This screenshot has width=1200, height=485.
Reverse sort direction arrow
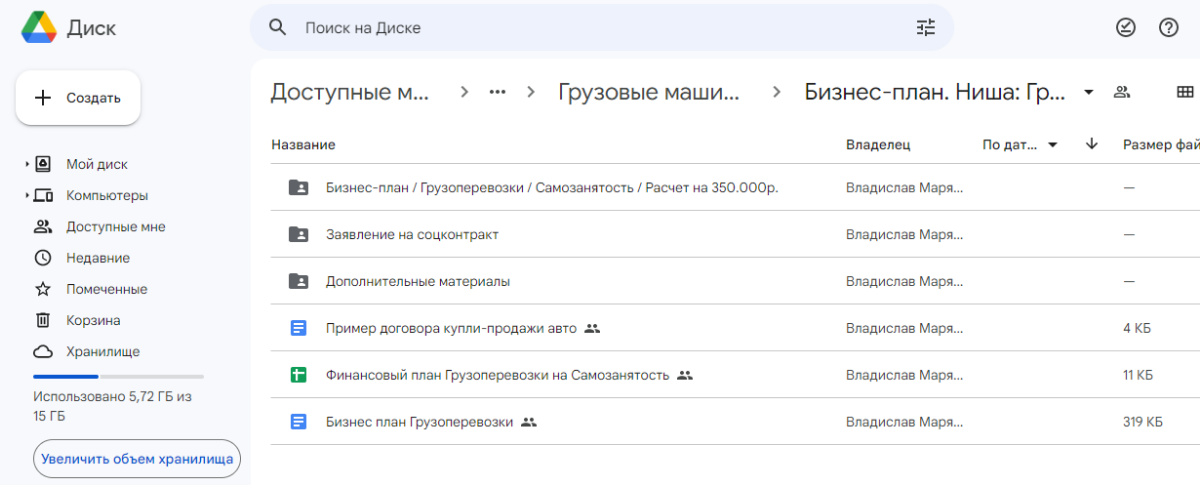1092,145
